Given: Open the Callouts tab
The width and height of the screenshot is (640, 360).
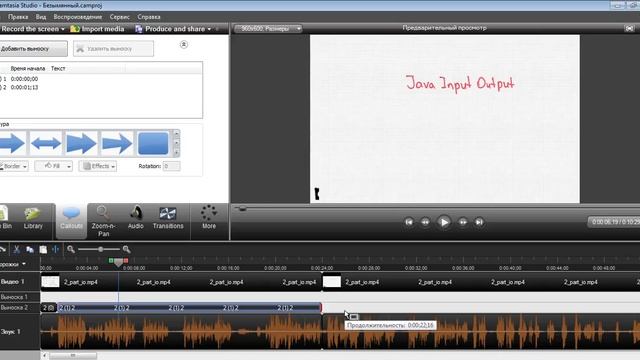Looking at the screenshot, I should 71,221.
